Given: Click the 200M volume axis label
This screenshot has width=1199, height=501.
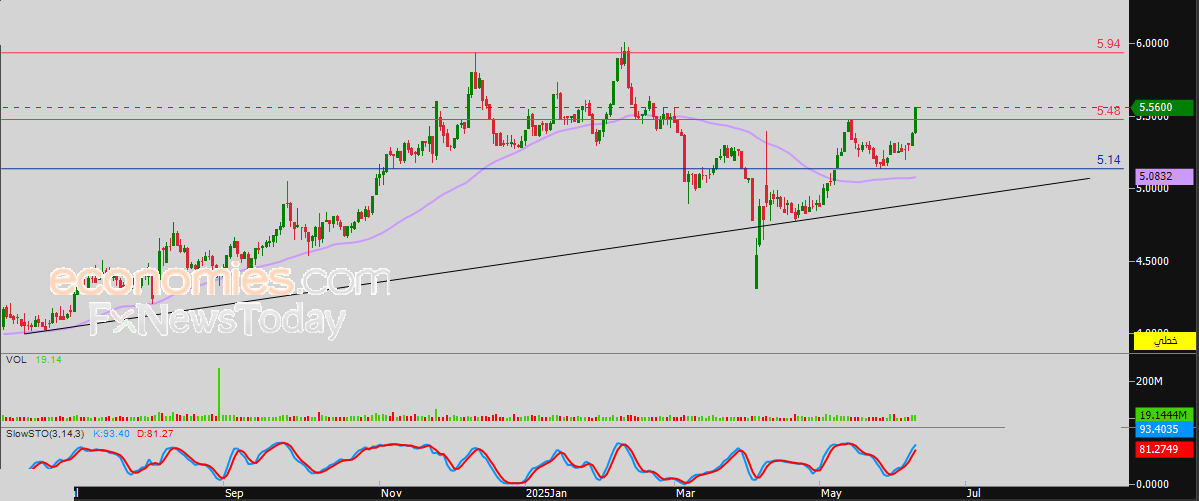Looking at the screenshot, I should coord(1149,381).
